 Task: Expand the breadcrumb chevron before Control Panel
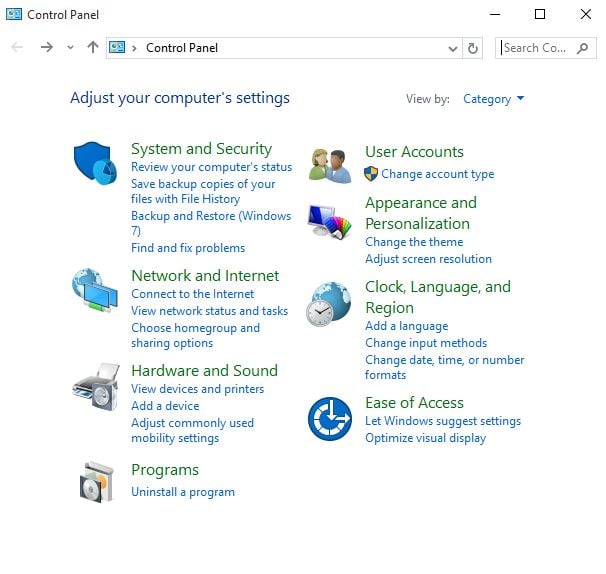tap(134, 48)
